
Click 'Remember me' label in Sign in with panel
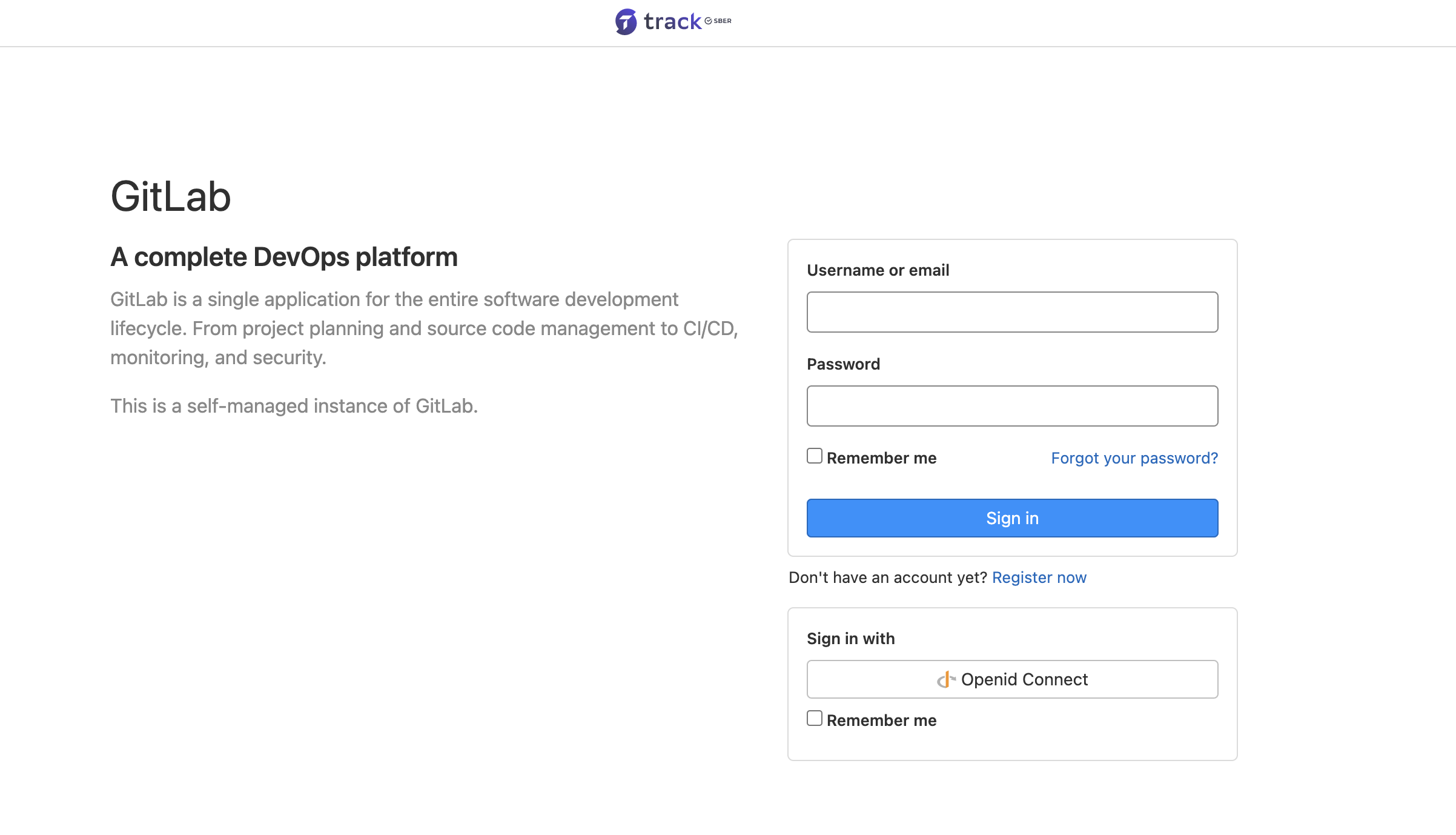click(881, 720)
